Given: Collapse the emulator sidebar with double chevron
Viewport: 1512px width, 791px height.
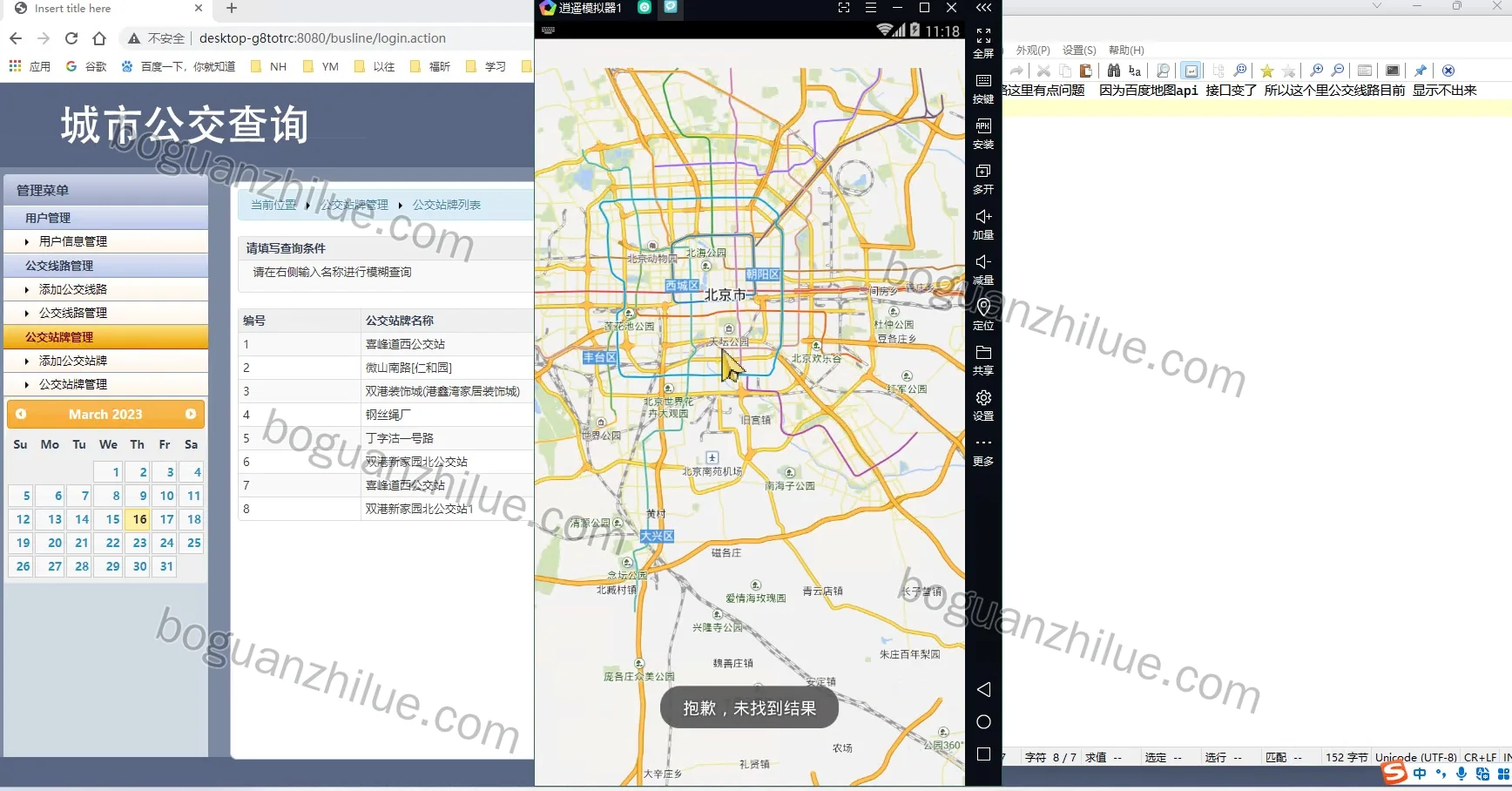Looking at the screenshot, I should 983,8.
